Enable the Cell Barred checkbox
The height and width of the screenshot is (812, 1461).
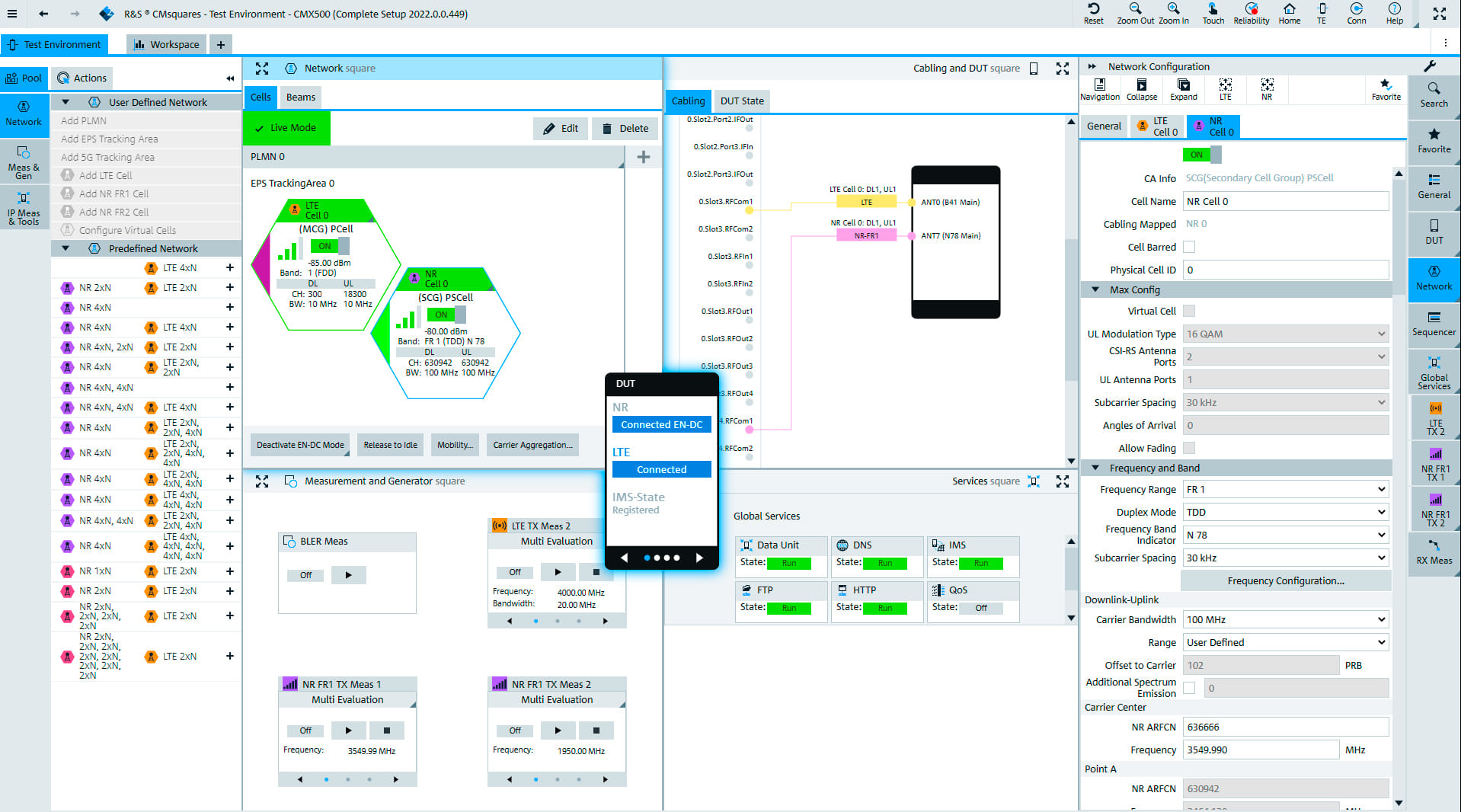click(x=1189, y=247)
